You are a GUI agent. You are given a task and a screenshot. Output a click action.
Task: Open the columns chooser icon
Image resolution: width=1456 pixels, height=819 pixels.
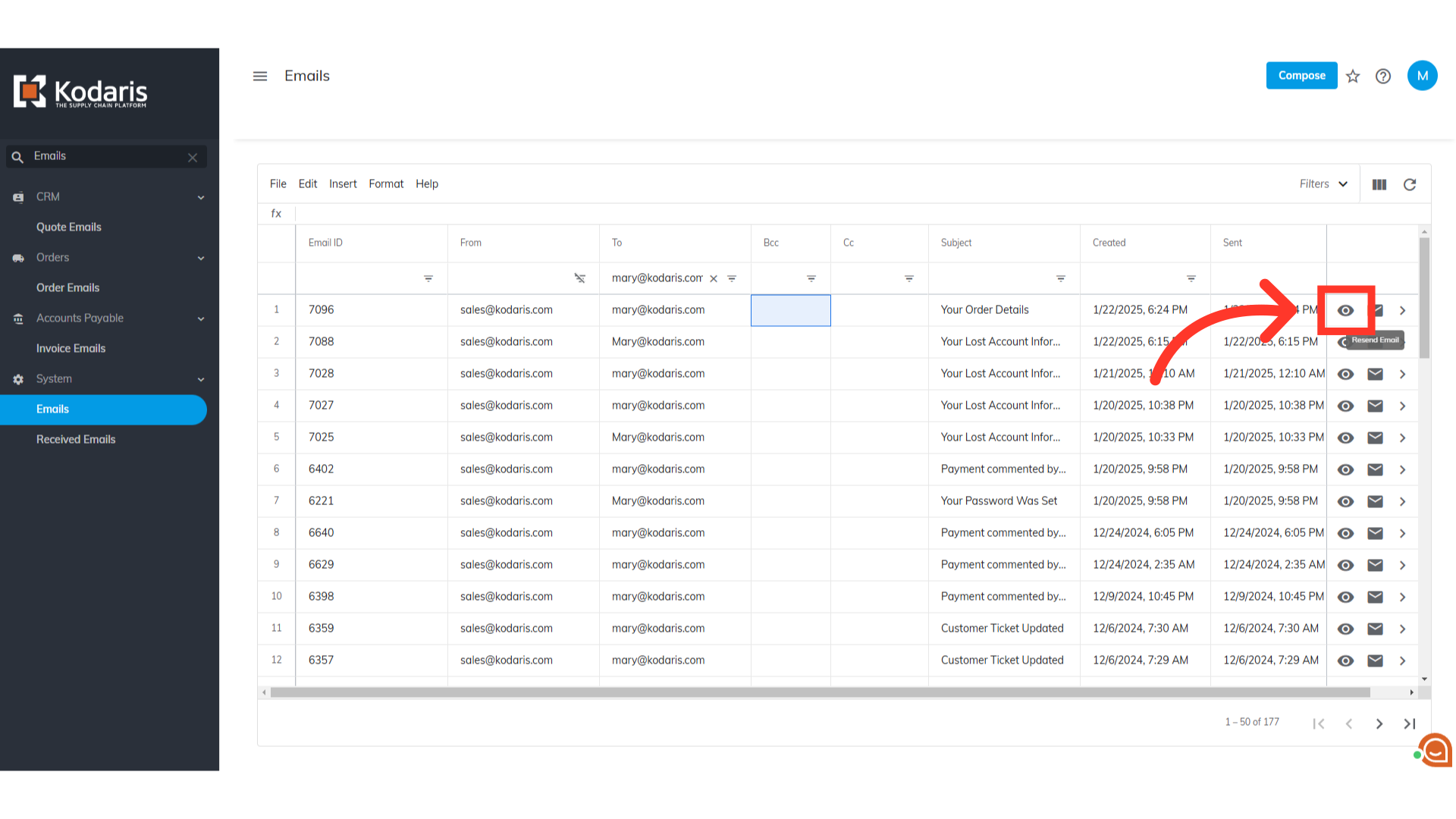[1379, 184]
